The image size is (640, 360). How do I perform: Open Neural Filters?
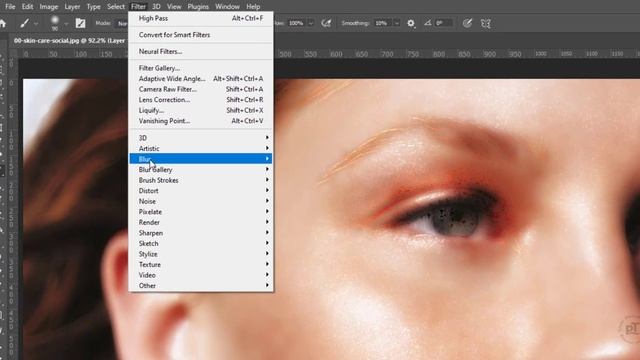(201, 51)
